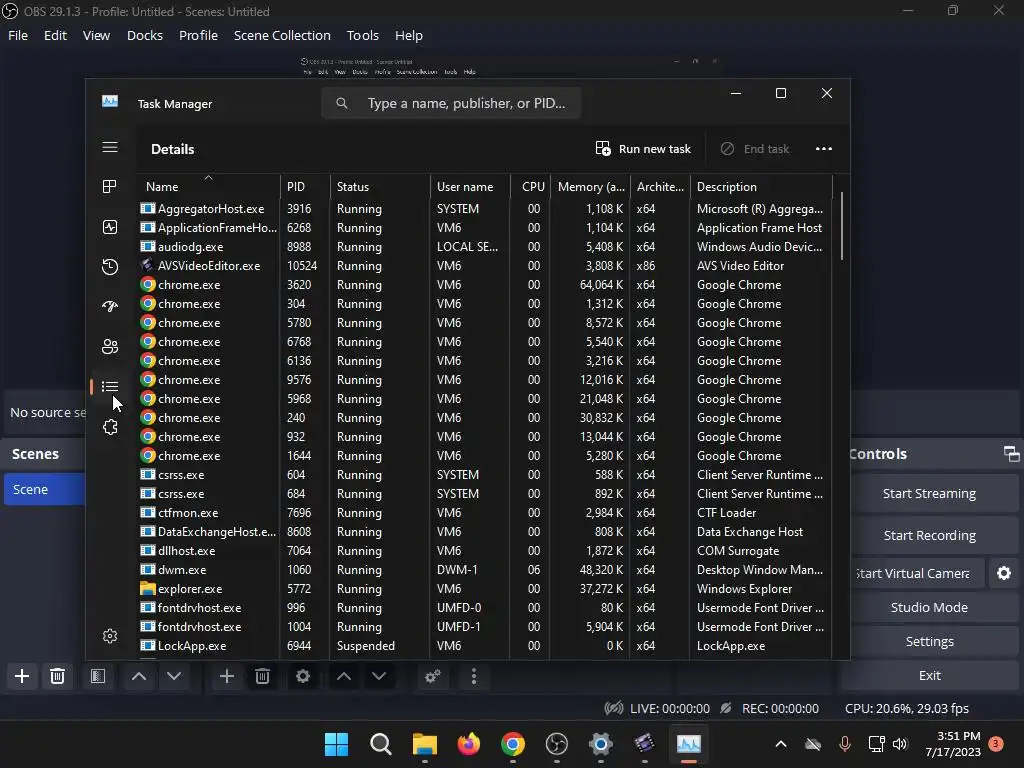Open Users page in Task Manager sidebar
This screenshot has height=768, width=1024.
[110, 347]
